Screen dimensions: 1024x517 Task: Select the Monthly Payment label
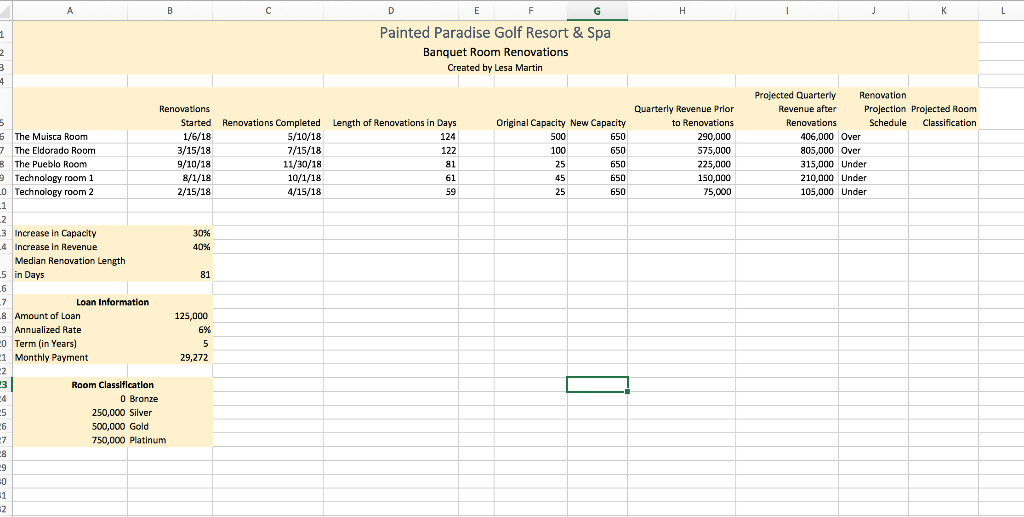pos(70,357)
